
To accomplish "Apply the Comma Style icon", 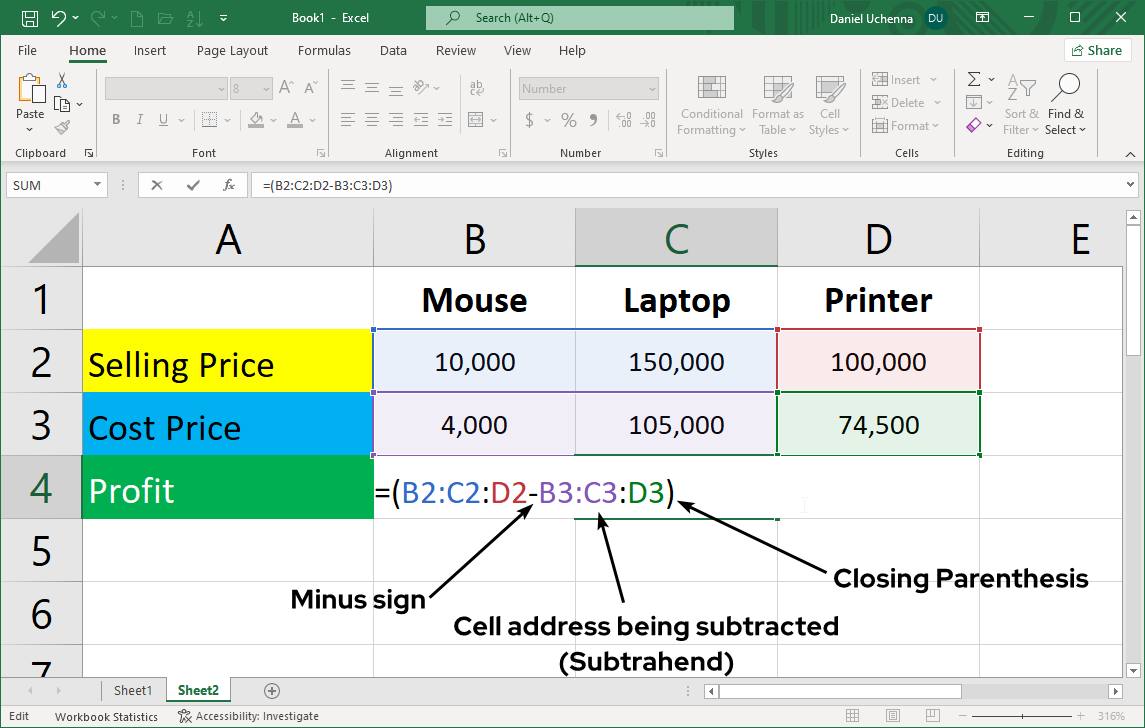I will click(595, 119).
